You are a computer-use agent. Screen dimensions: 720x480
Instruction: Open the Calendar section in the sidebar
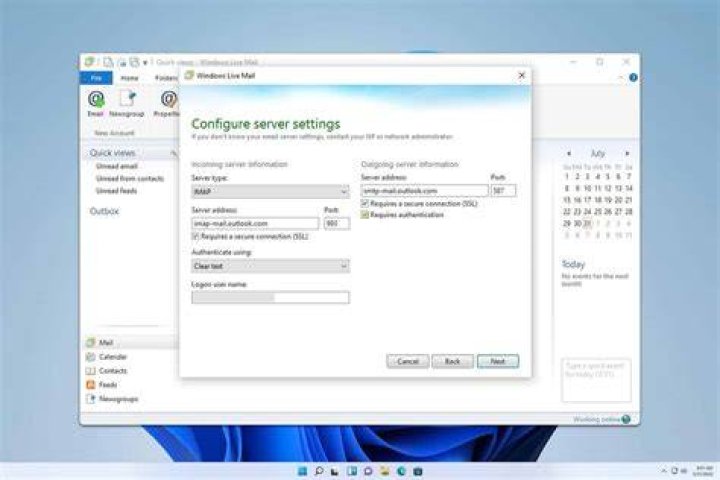[x=107, y=357]
